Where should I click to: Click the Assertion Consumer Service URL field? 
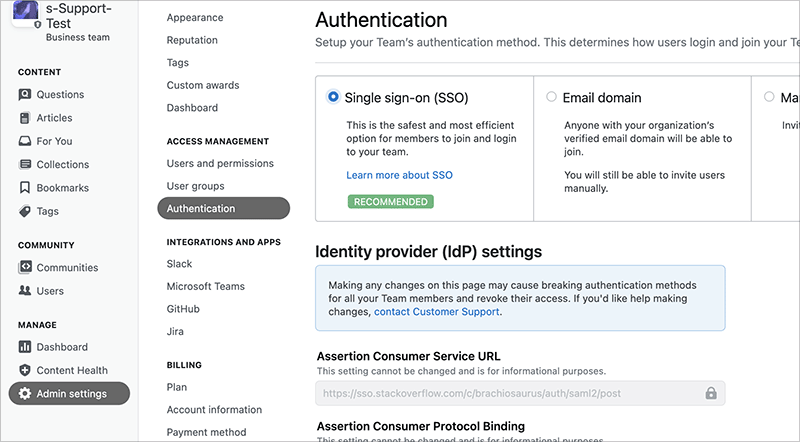(x=505, y=393)
